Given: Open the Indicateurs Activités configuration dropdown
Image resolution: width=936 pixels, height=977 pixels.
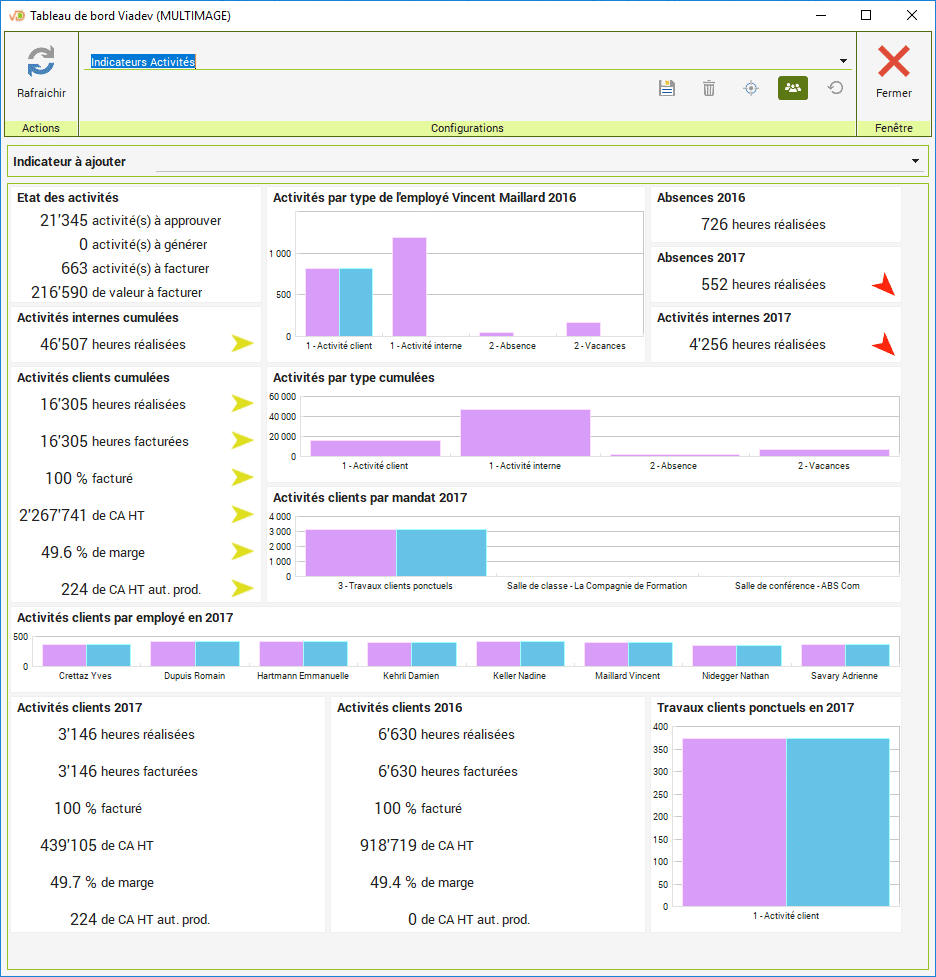Looking at the screenshot, I should (x=843, y=61).
